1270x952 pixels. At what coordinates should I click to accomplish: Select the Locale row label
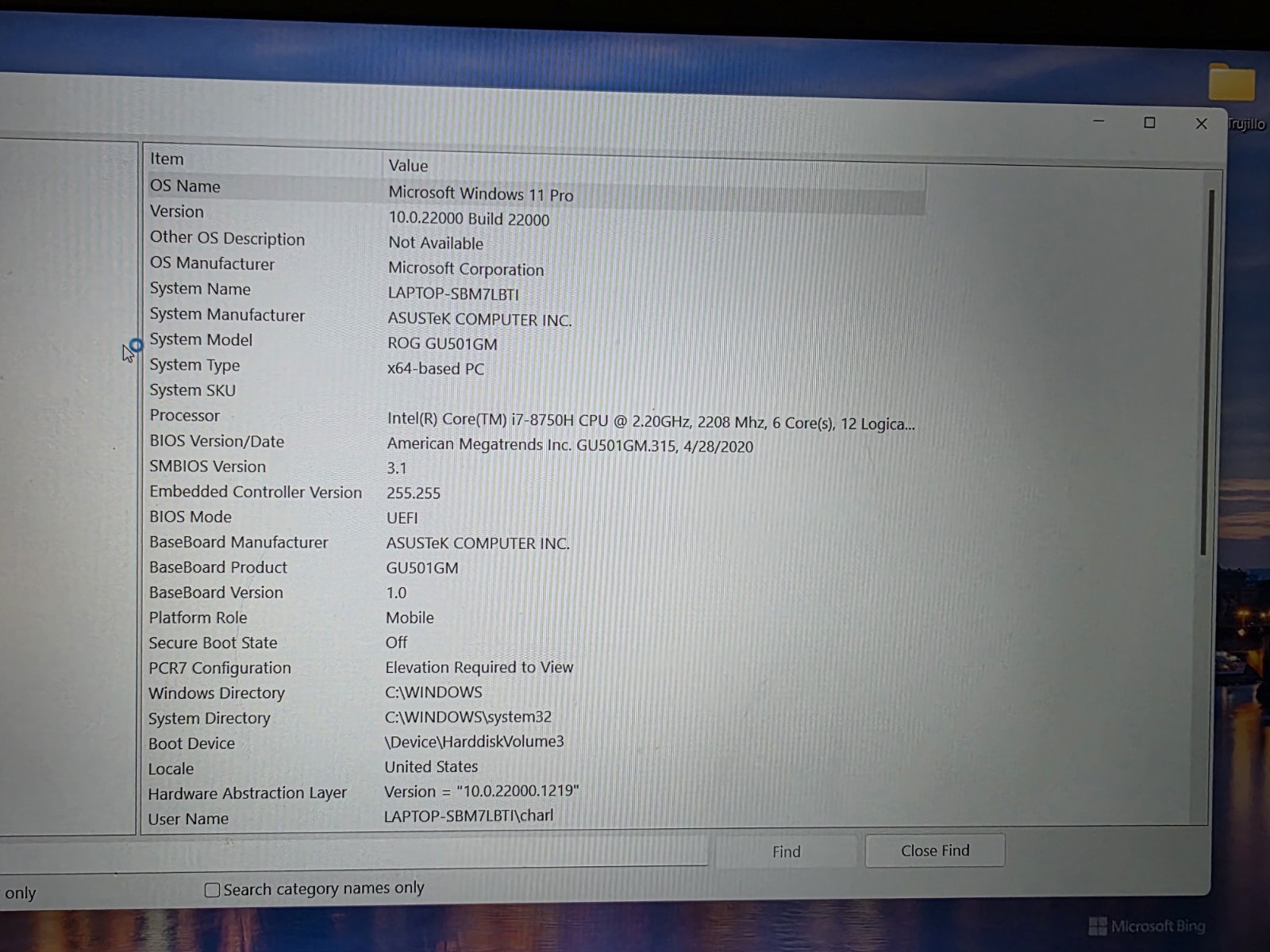(171, 769)
